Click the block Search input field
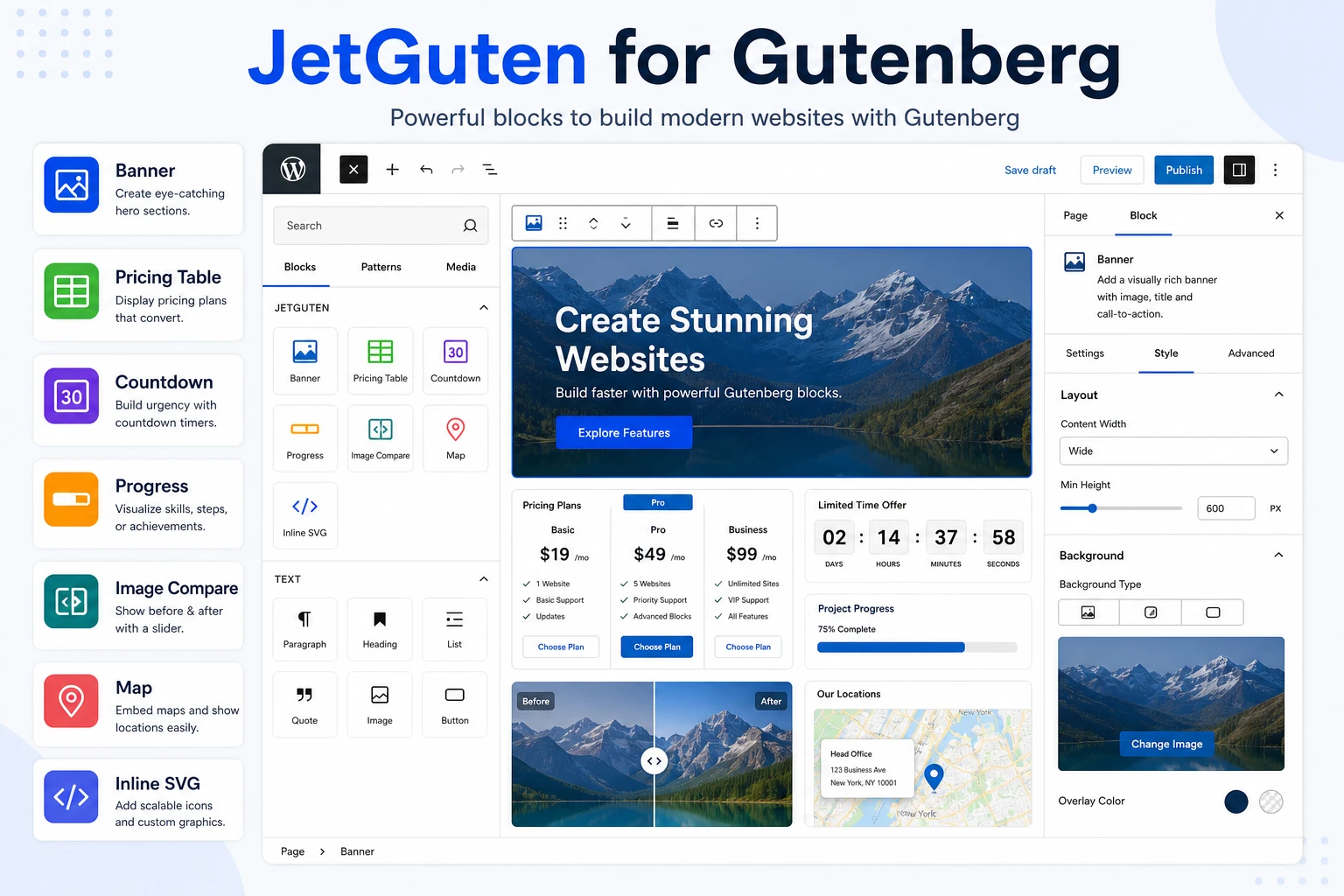Viewport: 1344px width, 896px height. click(381, 226)
